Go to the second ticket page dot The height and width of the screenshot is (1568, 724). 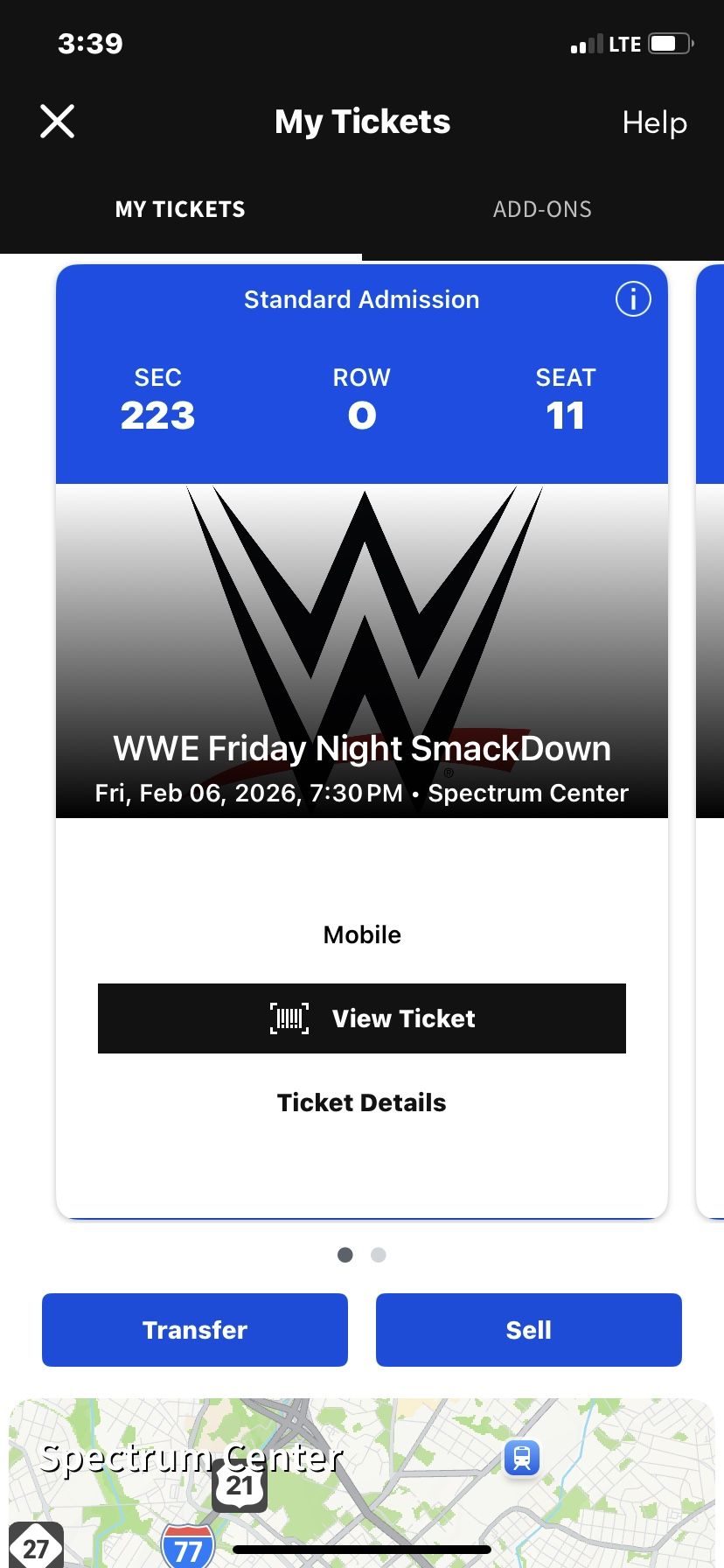tap(379, 1255)
